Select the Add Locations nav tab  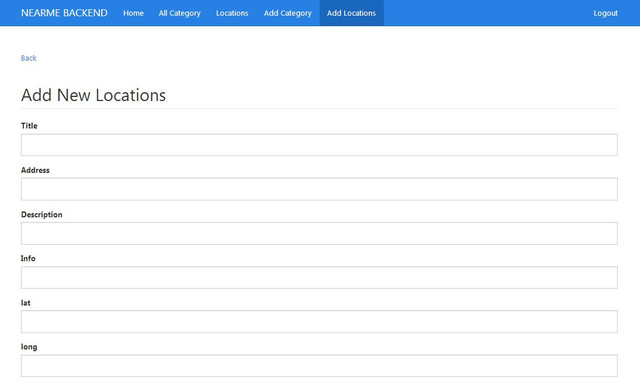(x=351, y=13)
